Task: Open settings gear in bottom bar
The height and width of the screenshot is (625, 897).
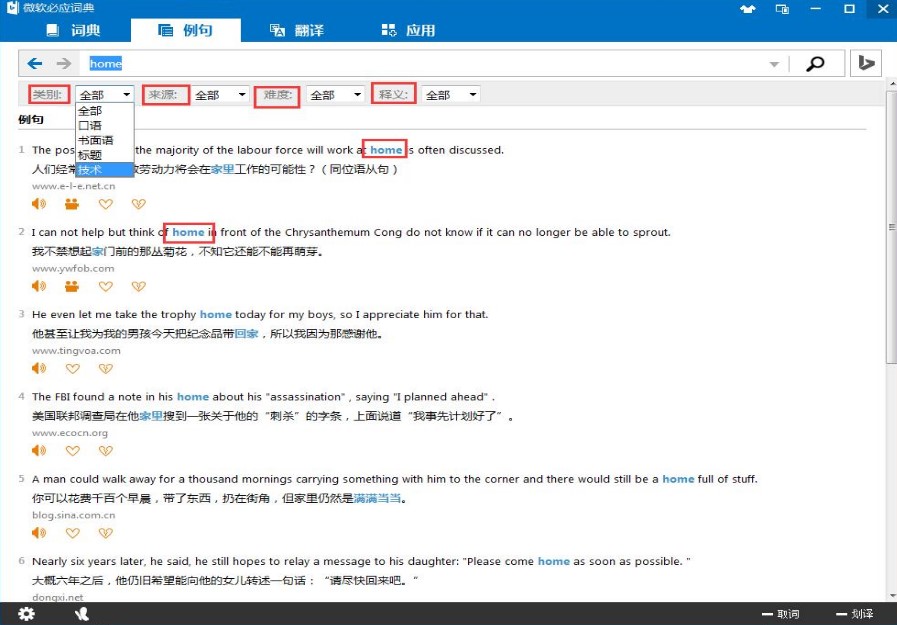Action: (x=27, y=613)
